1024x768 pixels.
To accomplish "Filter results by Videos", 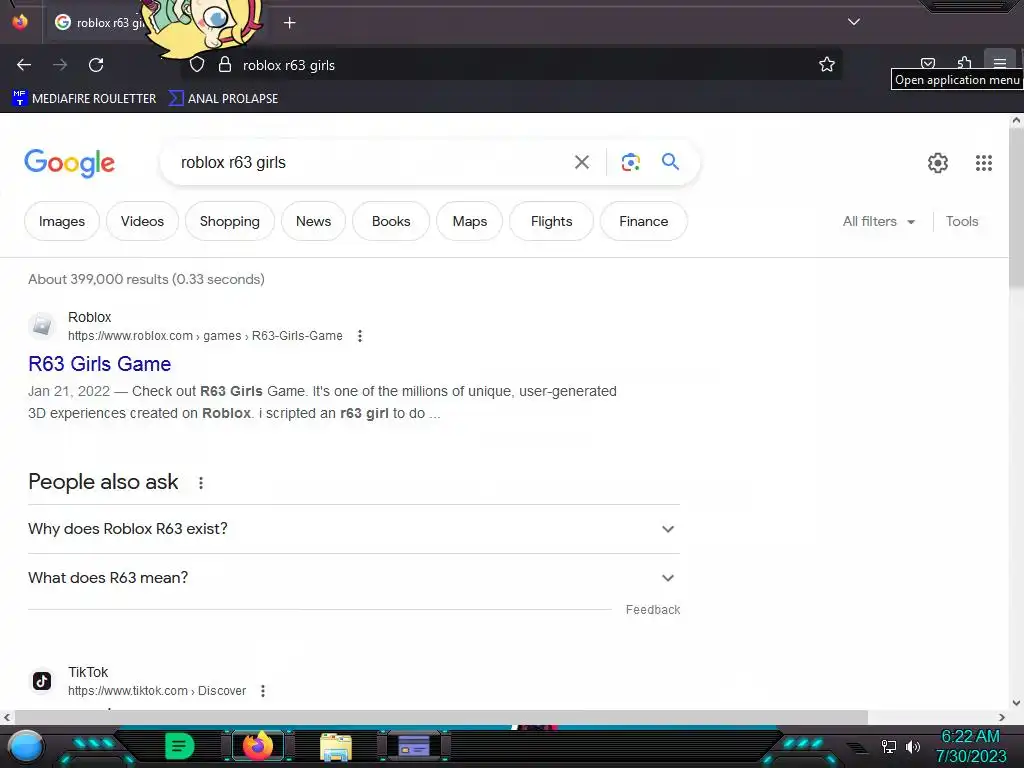I will click(142, 221).
